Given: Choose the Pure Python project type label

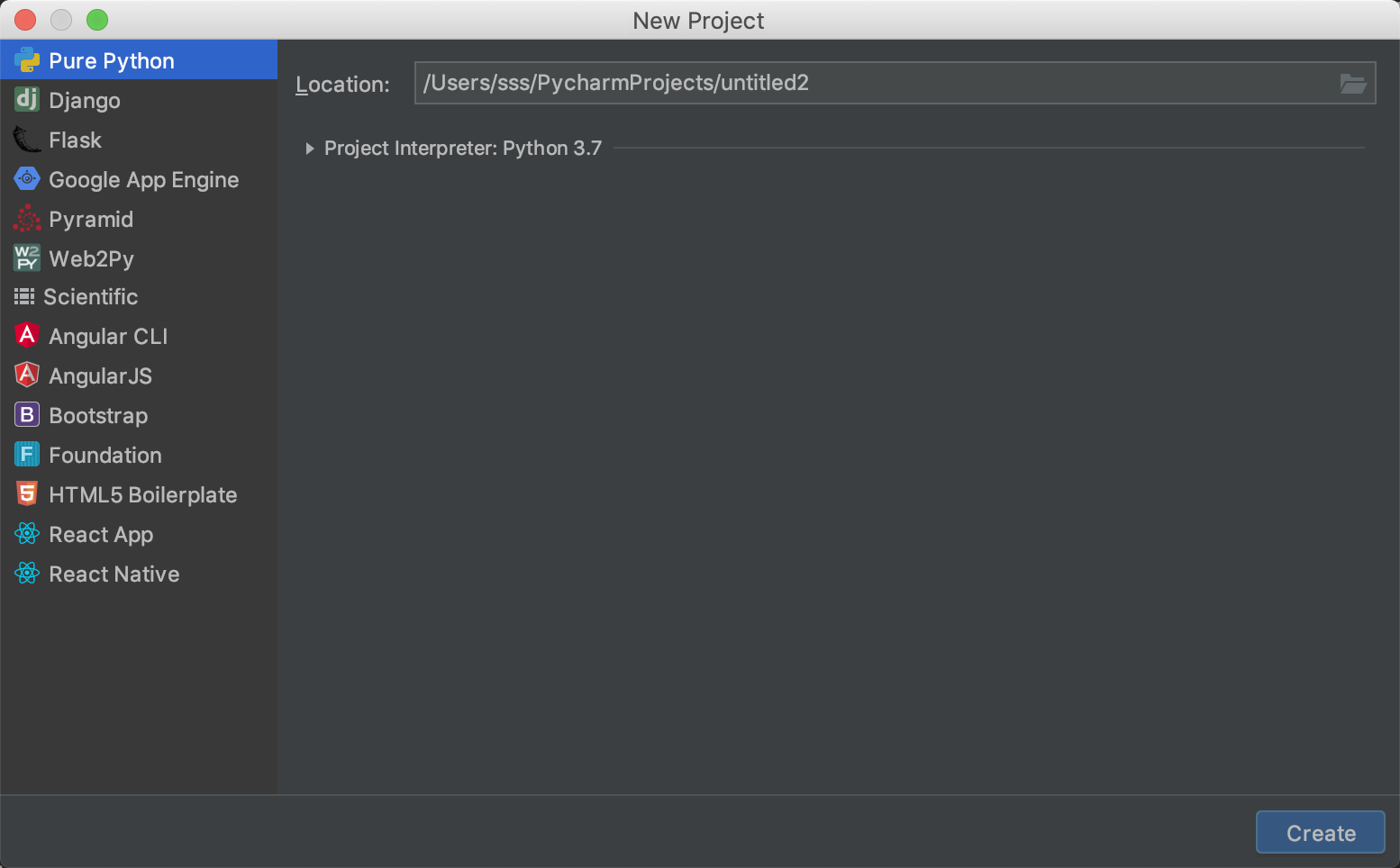Looking at the screenshot, I should (x=112, y=61).
